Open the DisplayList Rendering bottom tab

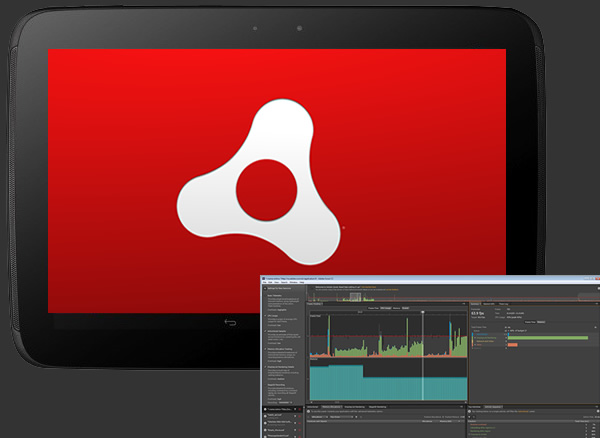click(x=355, y=407)
